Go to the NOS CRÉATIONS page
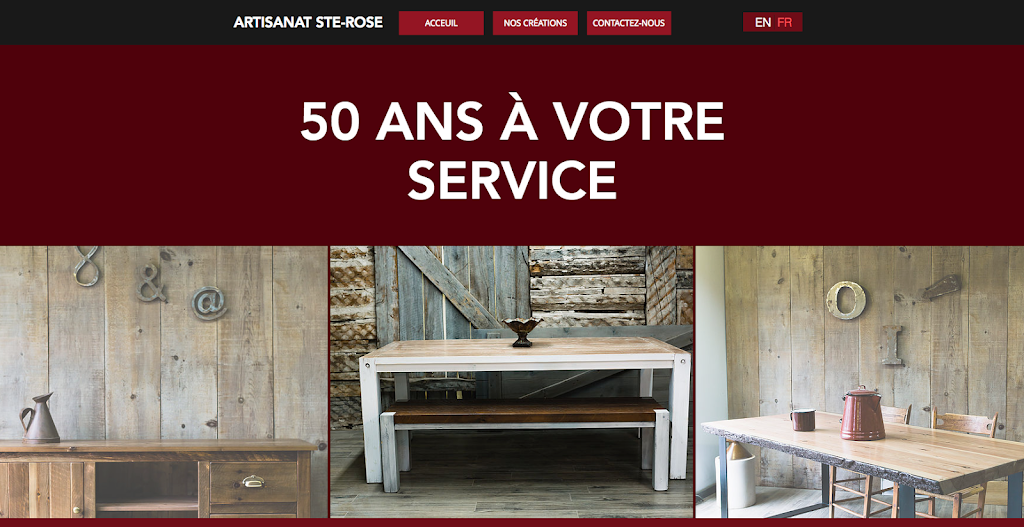Image resolution: width=1024 pixels, height=527 pixels. 535,23
